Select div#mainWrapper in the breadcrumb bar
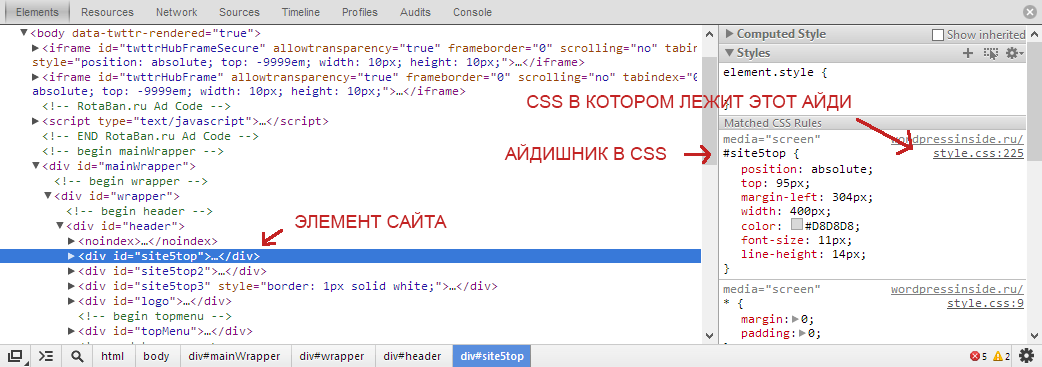The image size is (1042, 367). (233, 356)
